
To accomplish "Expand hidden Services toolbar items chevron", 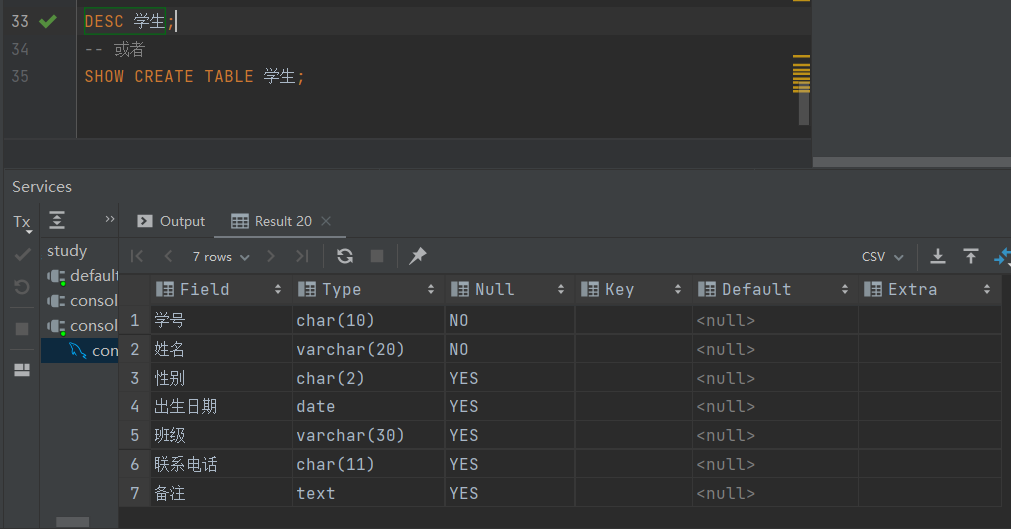I will click(110, 219).
